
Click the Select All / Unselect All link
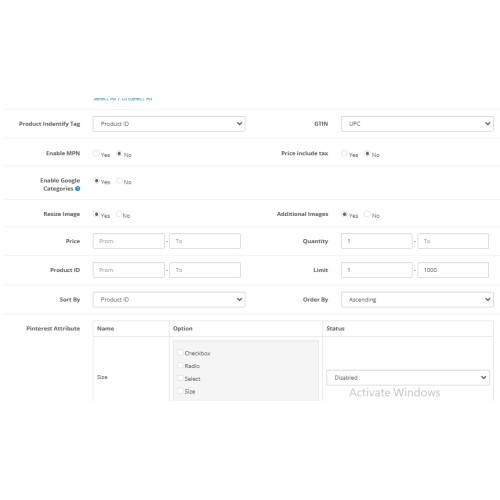[123, 99]
